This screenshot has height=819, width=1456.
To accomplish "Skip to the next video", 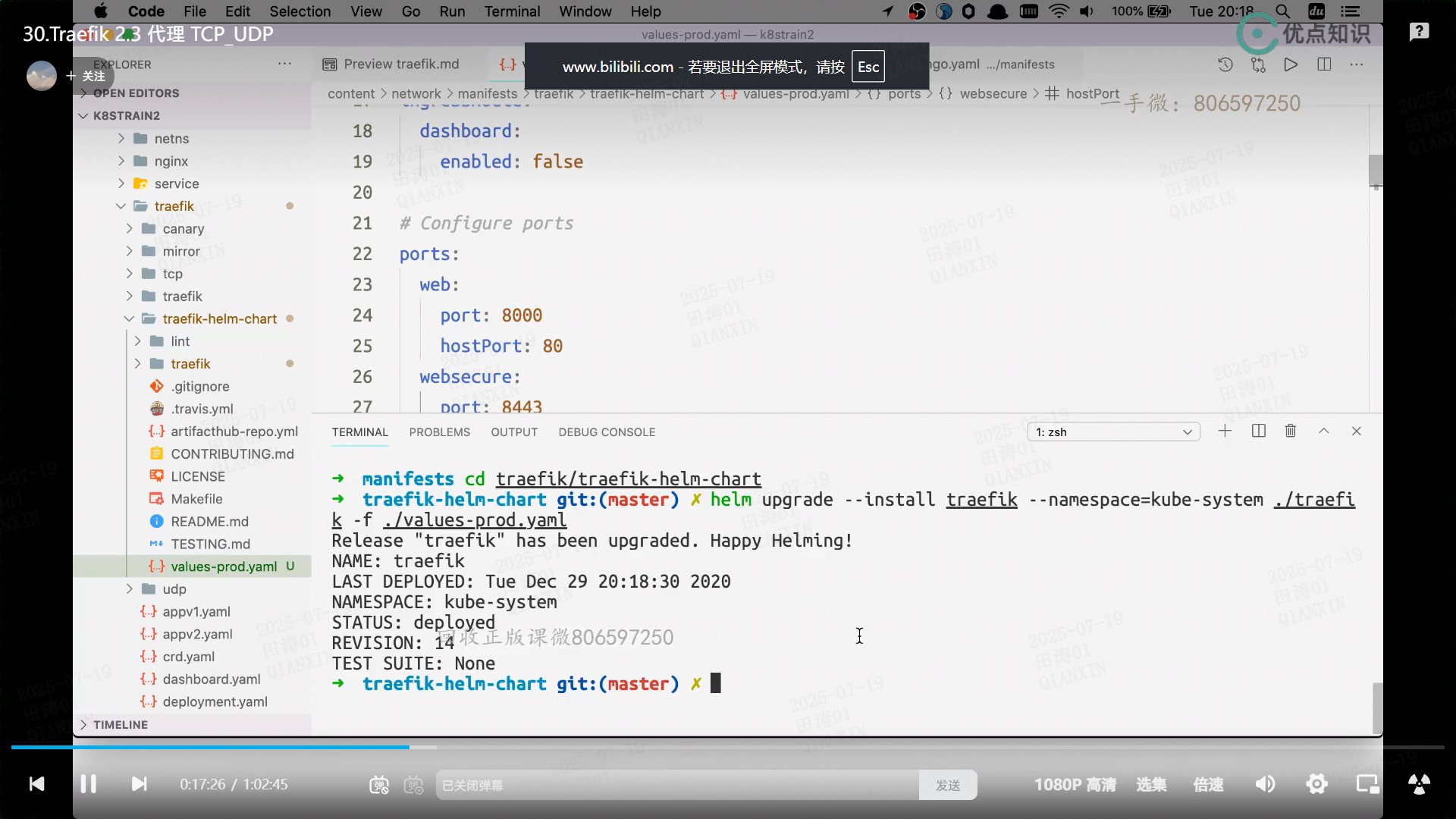I will tap(139, 784).
